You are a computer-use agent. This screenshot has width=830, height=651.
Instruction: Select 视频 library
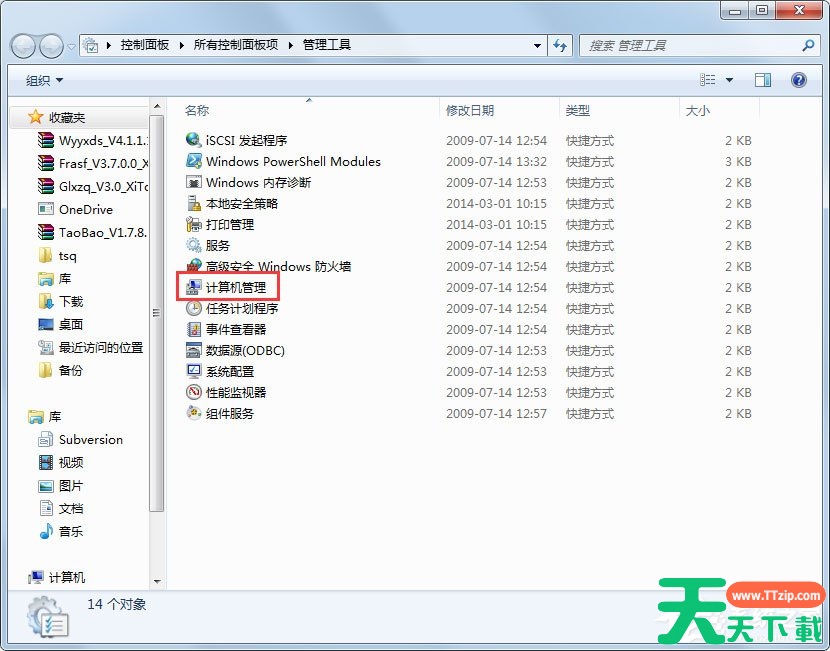click(61, 462)
